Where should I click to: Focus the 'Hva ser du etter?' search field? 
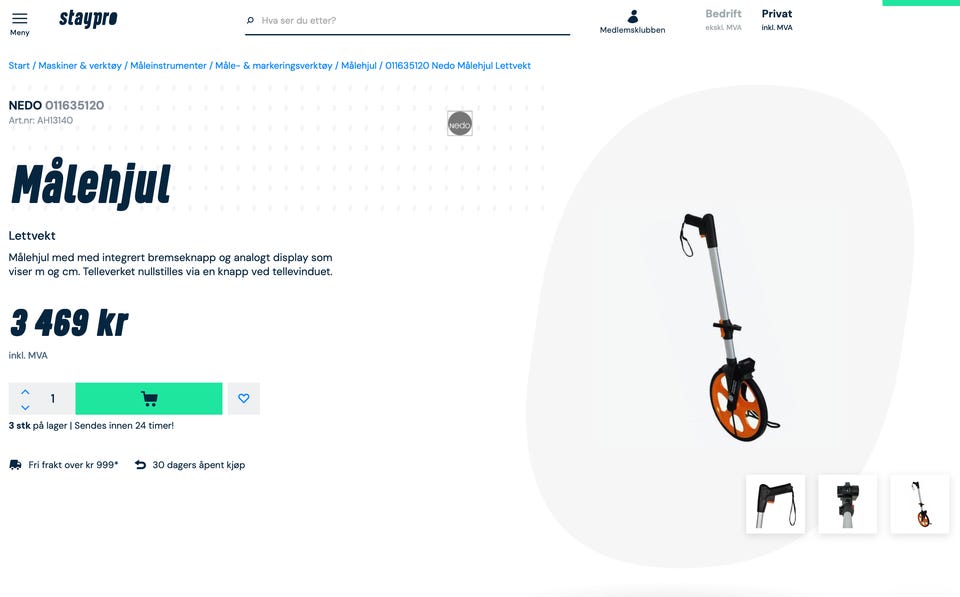coord(414,20)
